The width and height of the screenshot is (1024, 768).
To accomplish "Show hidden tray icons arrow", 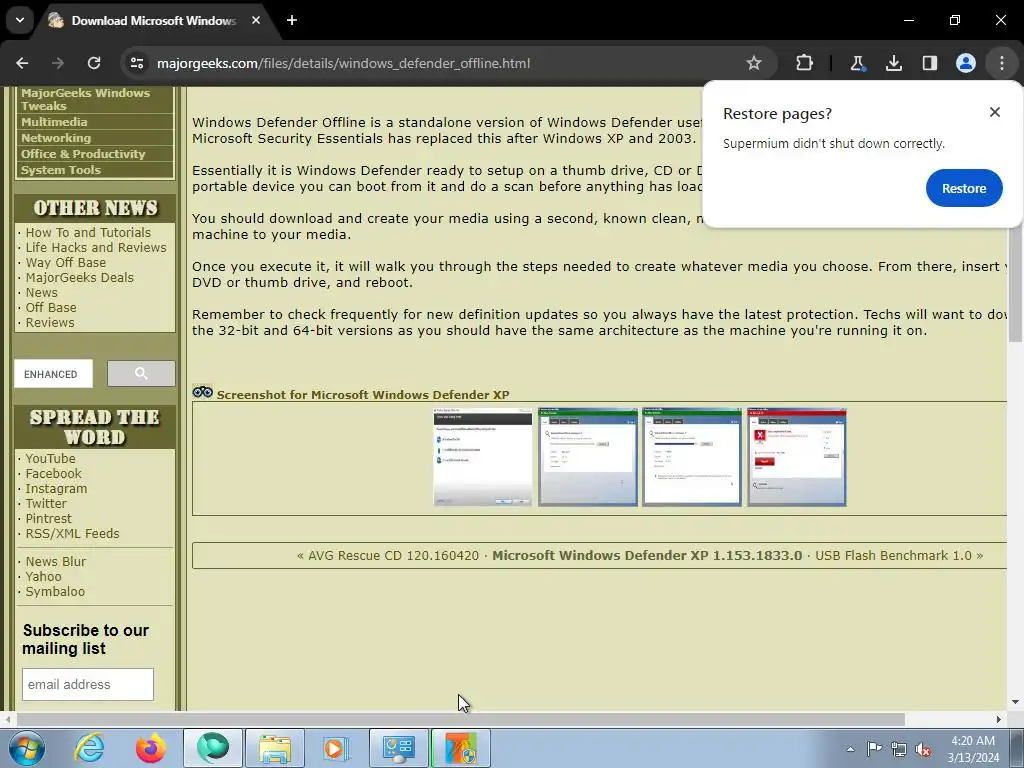I will click(x=850, y=749).
